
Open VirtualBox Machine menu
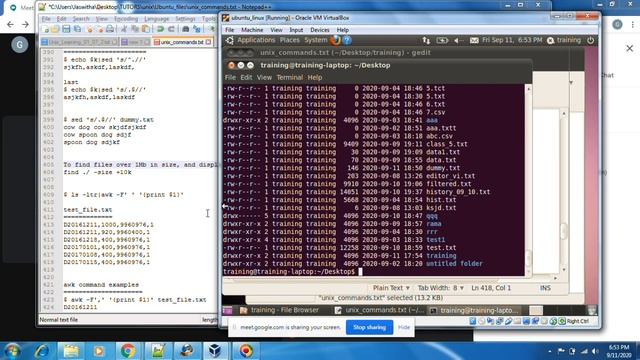252,30
